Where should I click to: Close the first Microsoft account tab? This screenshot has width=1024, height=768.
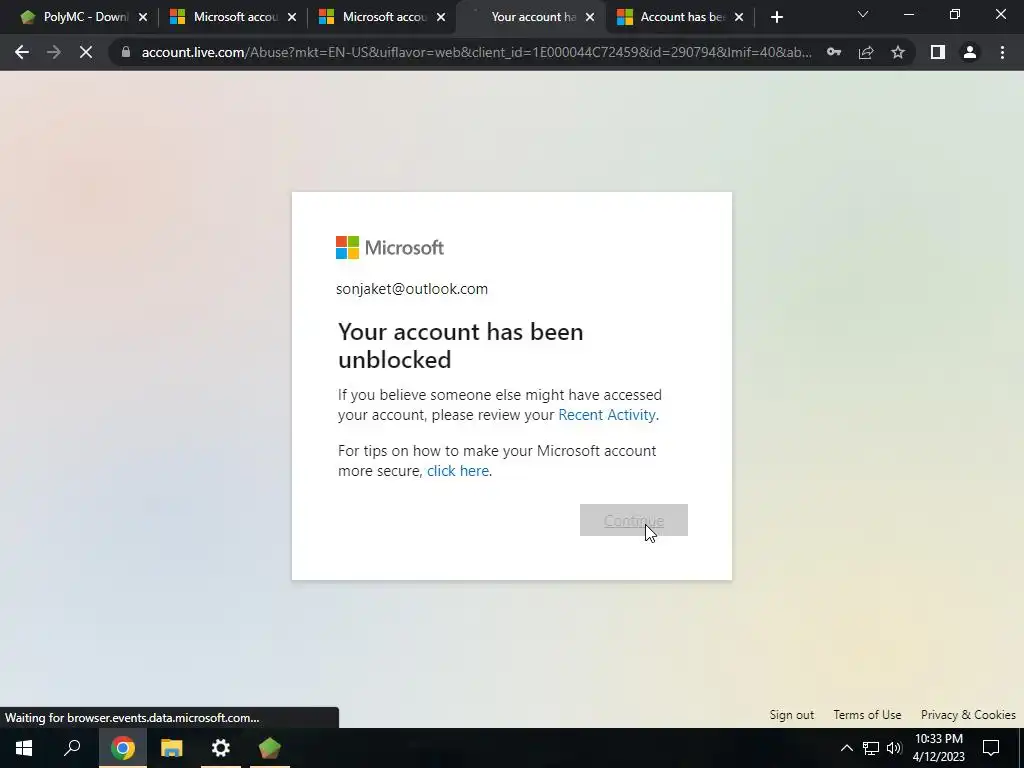click(292, 17)
